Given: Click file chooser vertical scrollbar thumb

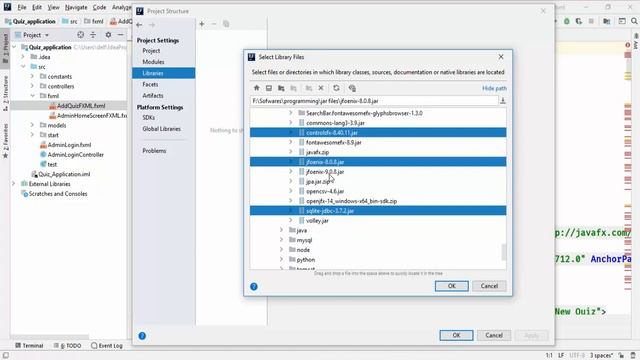Looking at the screenshot, I should tap(504, 252).
